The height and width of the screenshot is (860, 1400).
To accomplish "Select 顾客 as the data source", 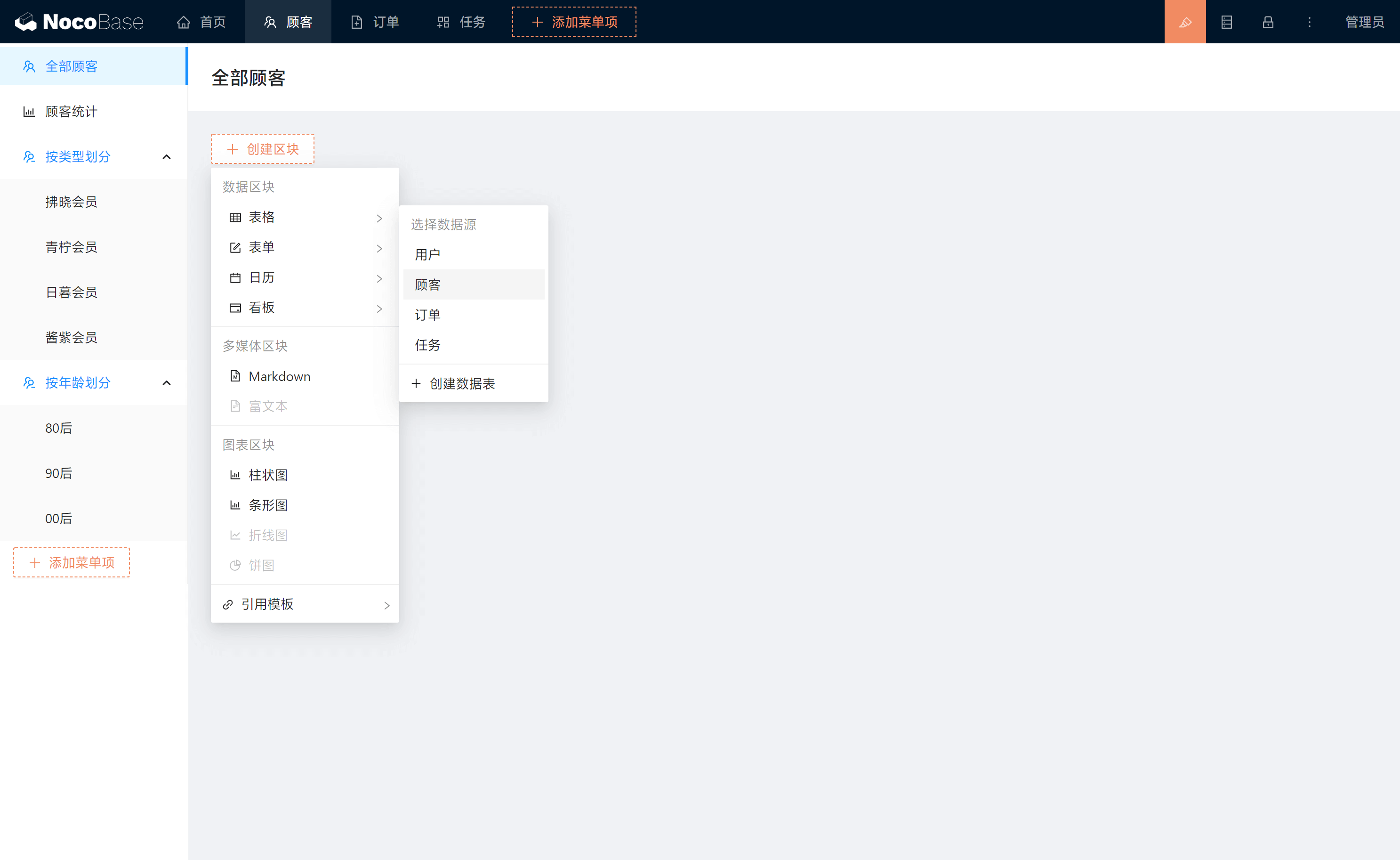I will click(427, 284).
